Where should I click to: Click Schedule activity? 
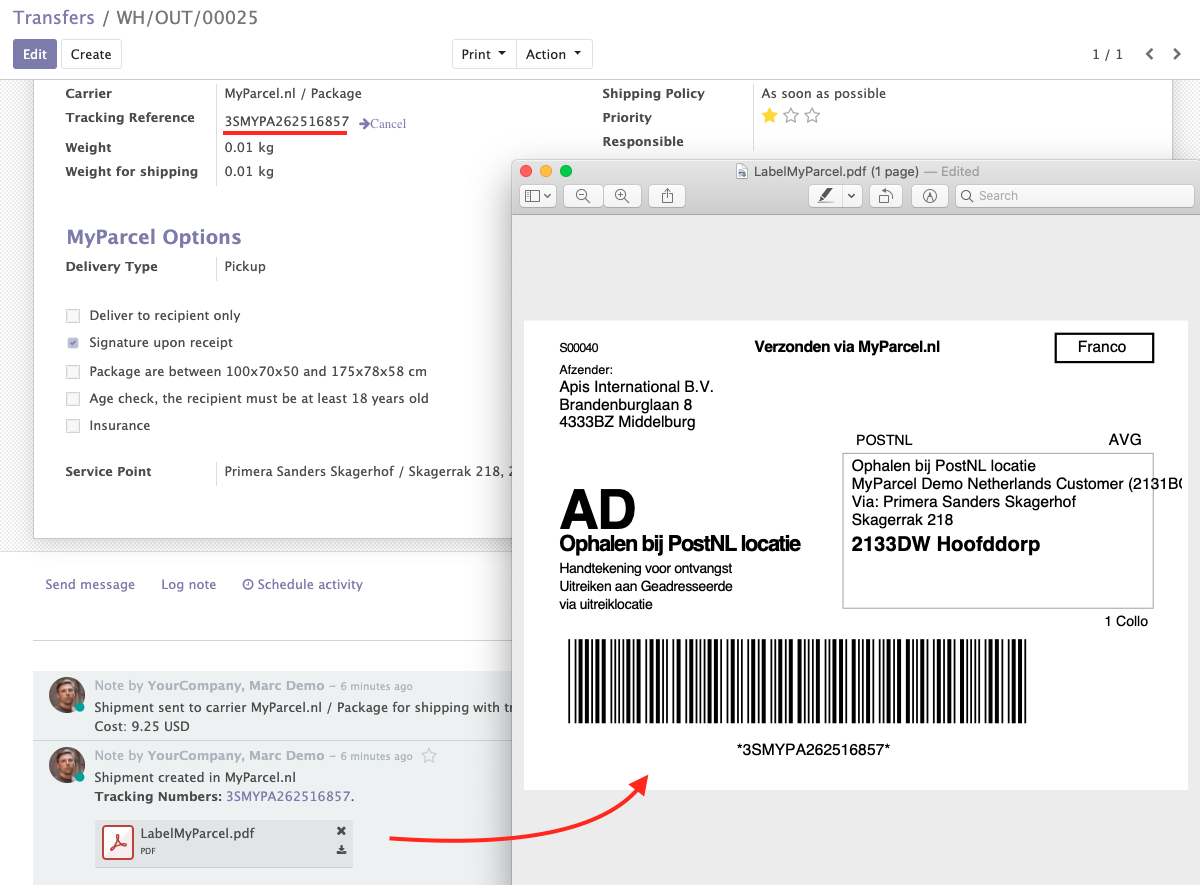(303, 584)
